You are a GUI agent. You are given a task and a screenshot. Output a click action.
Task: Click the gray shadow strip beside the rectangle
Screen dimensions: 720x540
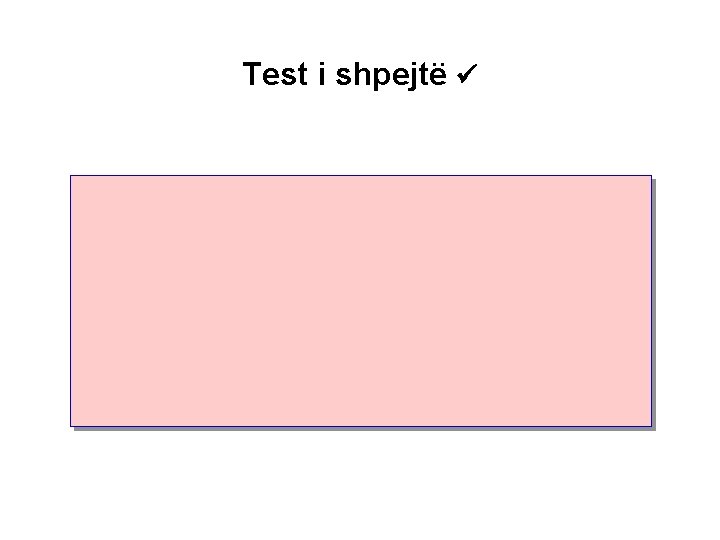(654, 304)
